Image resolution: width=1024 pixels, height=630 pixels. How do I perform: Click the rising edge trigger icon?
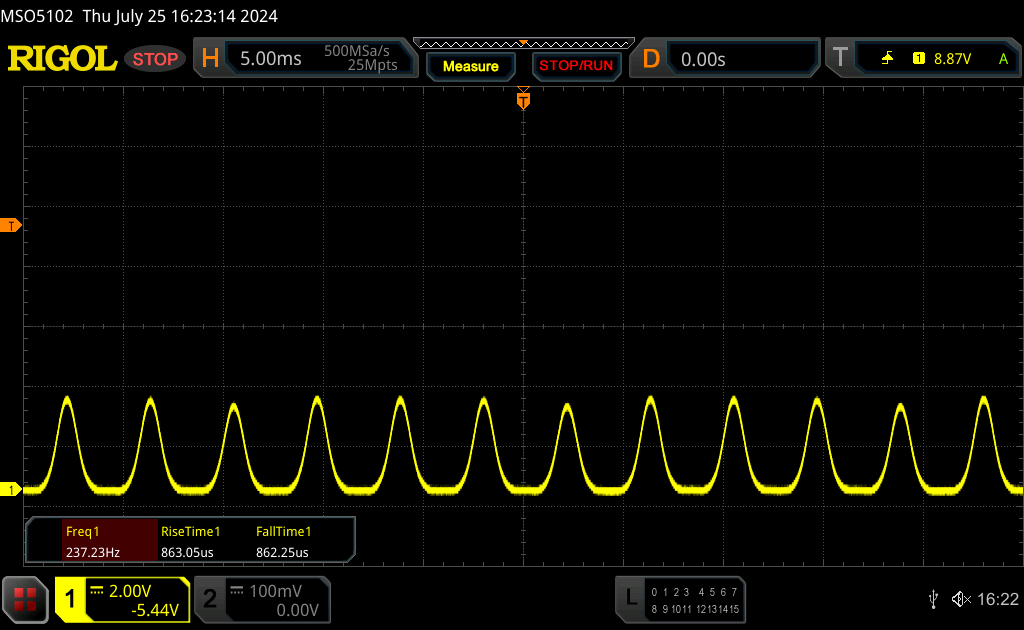887,59
